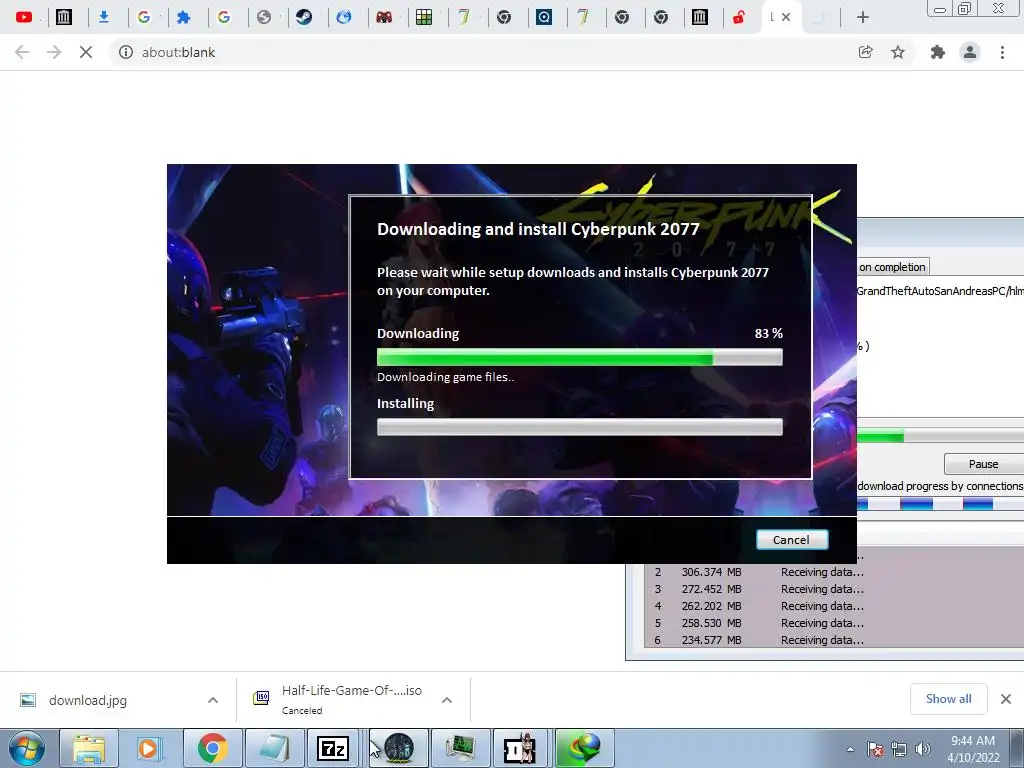Select the connection row with 262.202 MB
The height and width of the screenshot is (768, 1024).
(834, 606)
